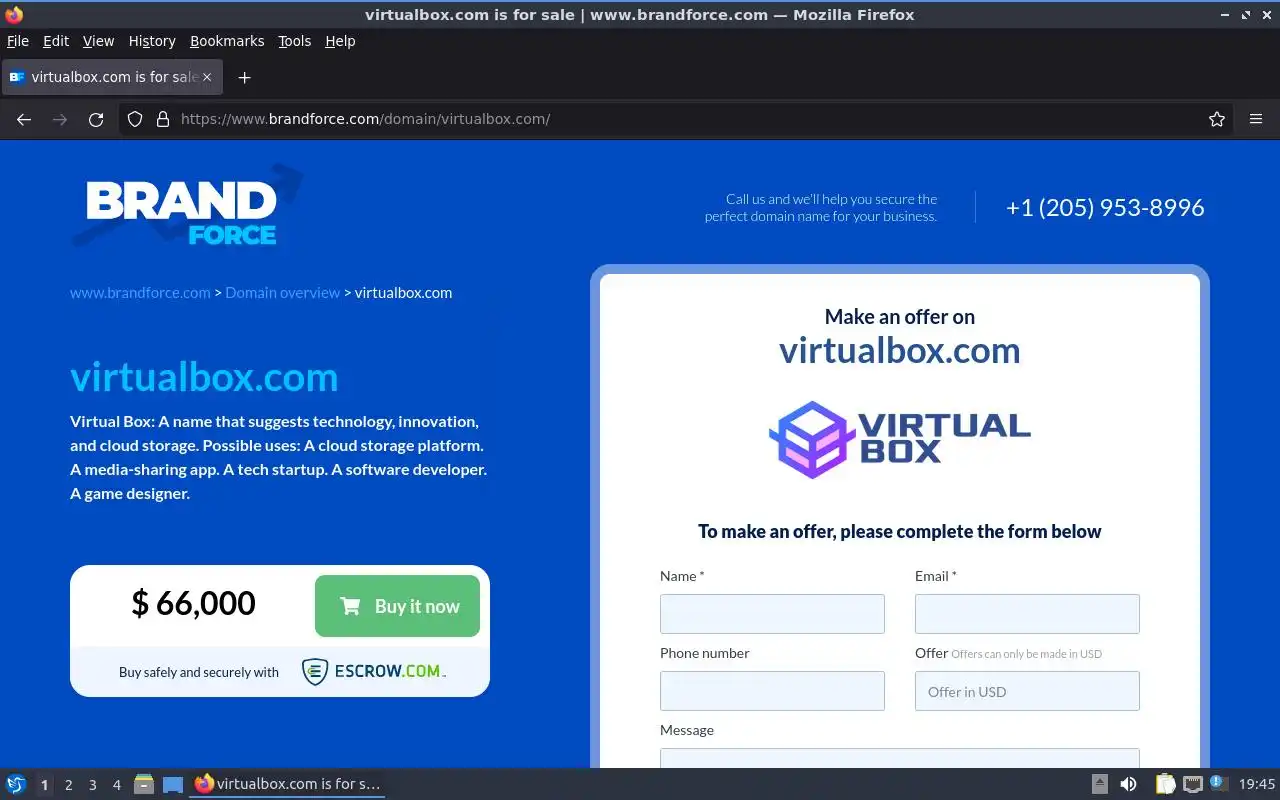
Task: Click the $ 66,000 price text
Action: [x=193, y=603]
